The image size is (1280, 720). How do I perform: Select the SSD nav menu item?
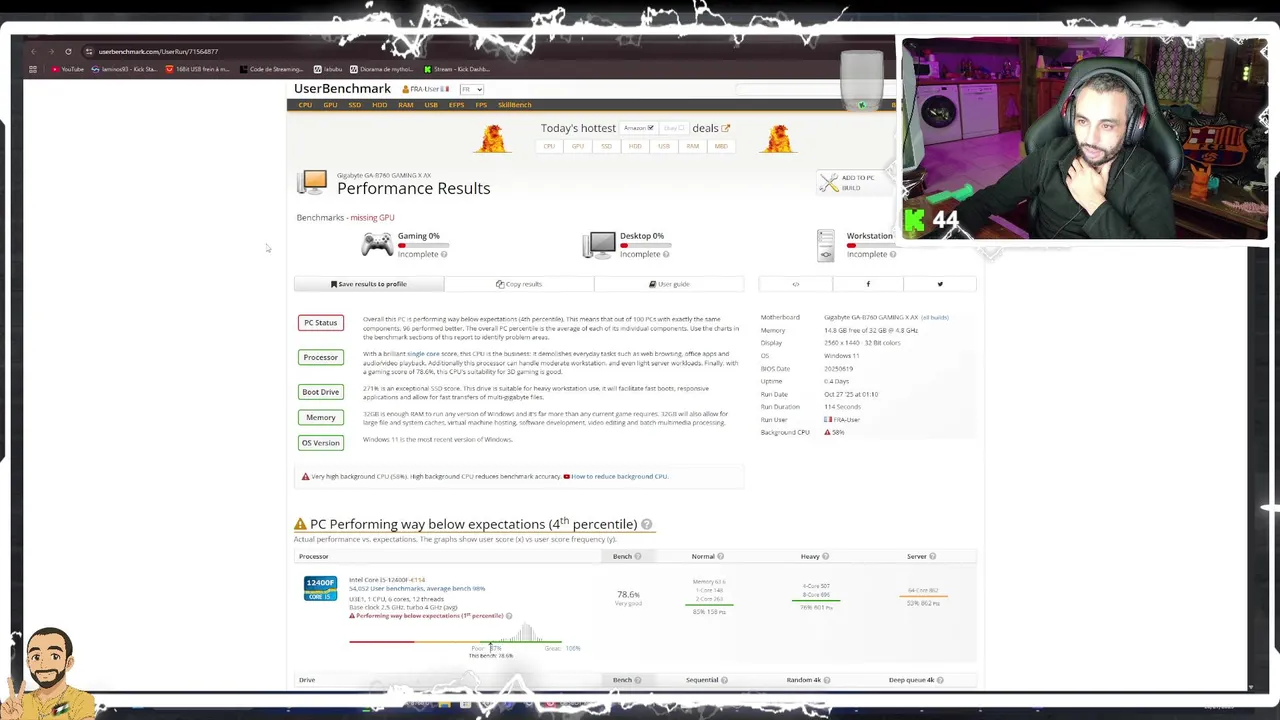click(354, 105)
